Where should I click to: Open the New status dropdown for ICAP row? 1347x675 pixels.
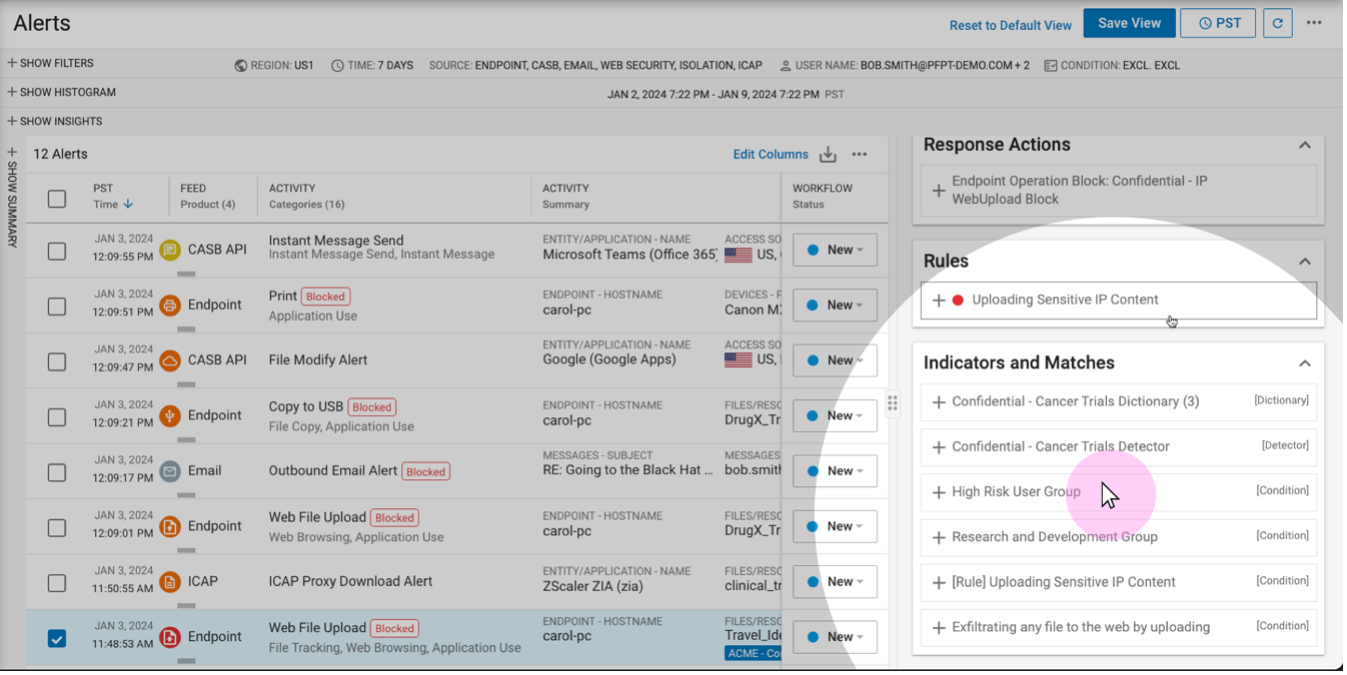[x=835, y=581]
